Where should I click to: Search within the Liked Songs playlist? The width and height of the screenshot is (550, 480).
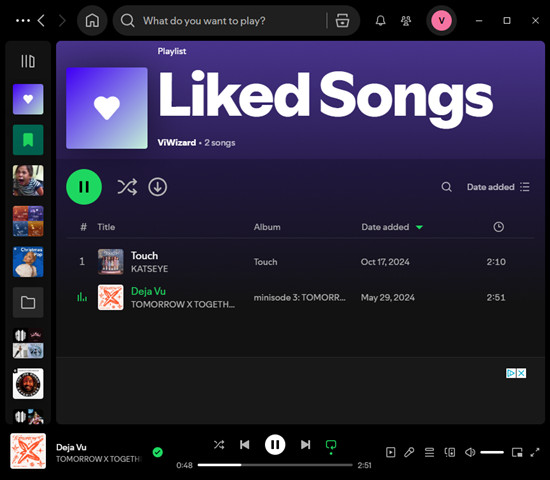coord(446,187)
